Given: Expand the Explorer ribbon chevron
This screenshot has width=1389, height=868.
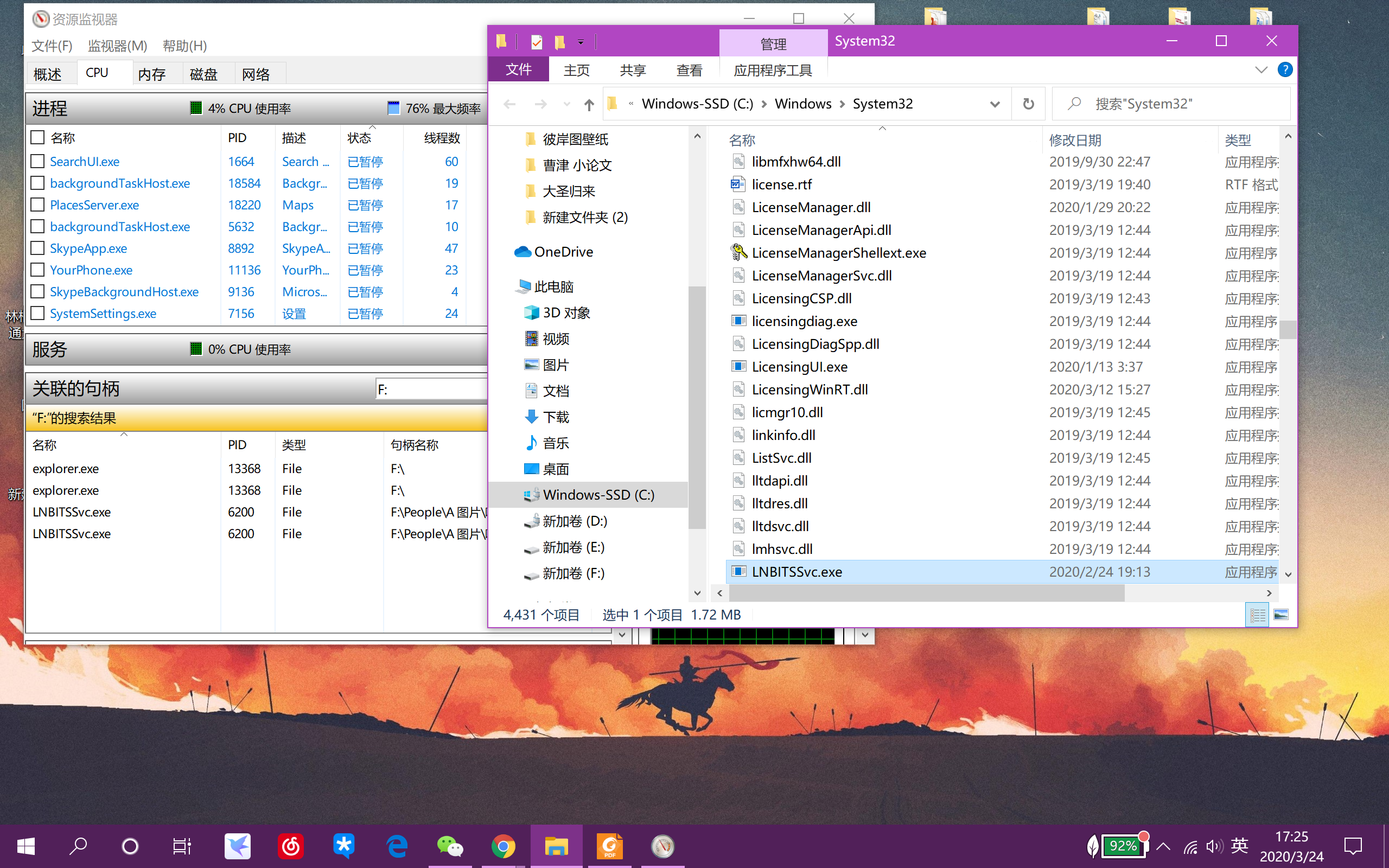Looking at the screenshot, I should tap(1260, 70).
